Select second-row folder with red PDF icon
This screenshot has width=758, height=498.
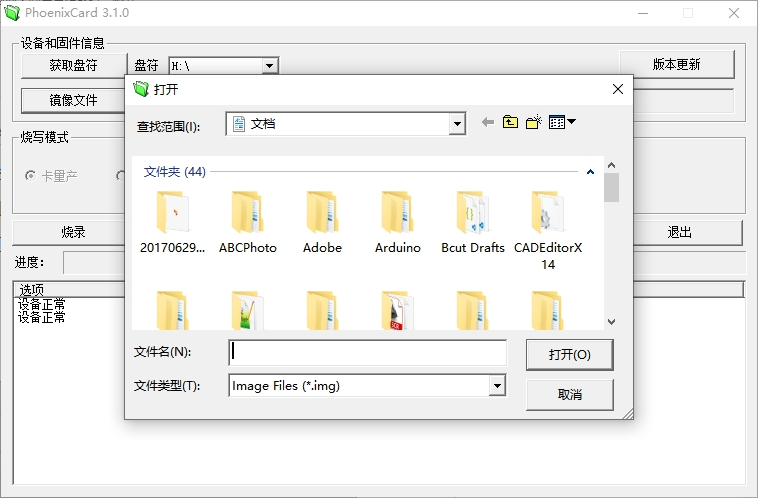tap(398, 310)
